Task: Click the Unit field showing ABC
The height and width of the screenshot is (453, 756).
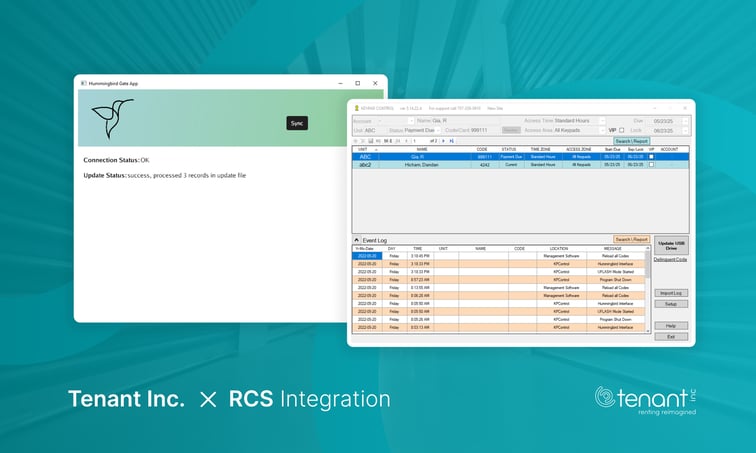Action: 375,131
